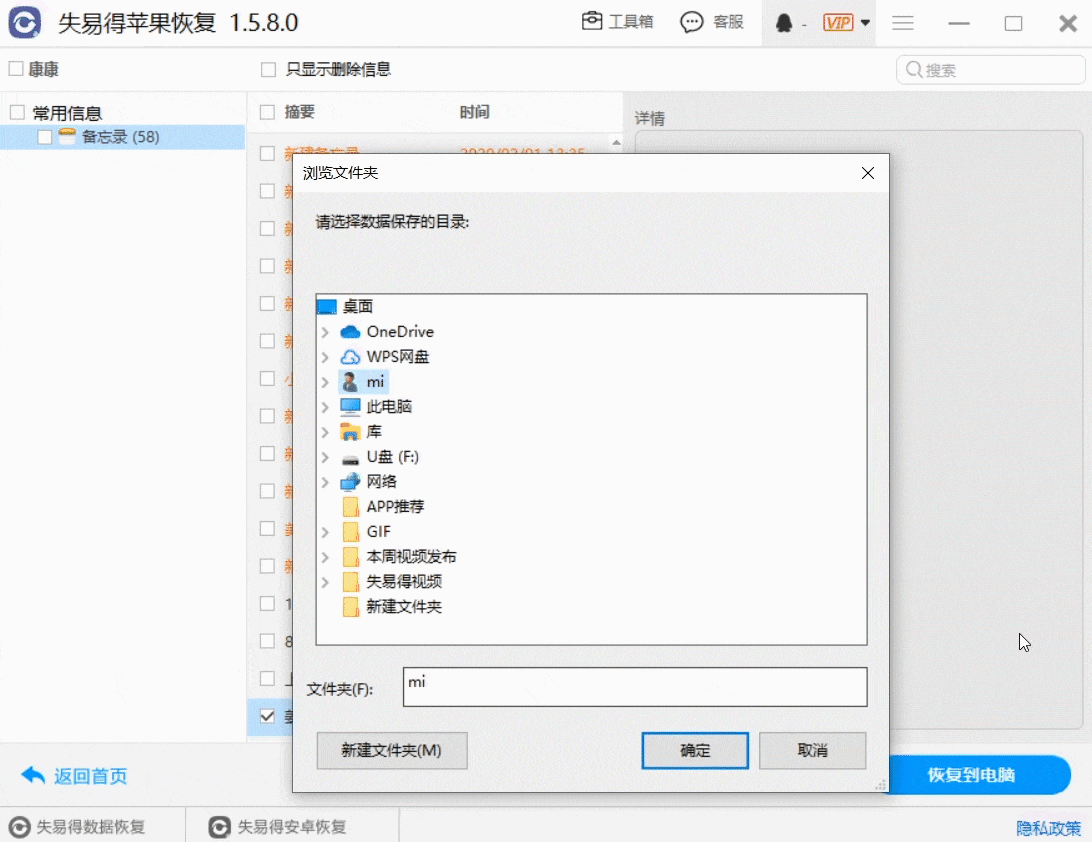Open 隐私政策 link

pos(1048,828)
